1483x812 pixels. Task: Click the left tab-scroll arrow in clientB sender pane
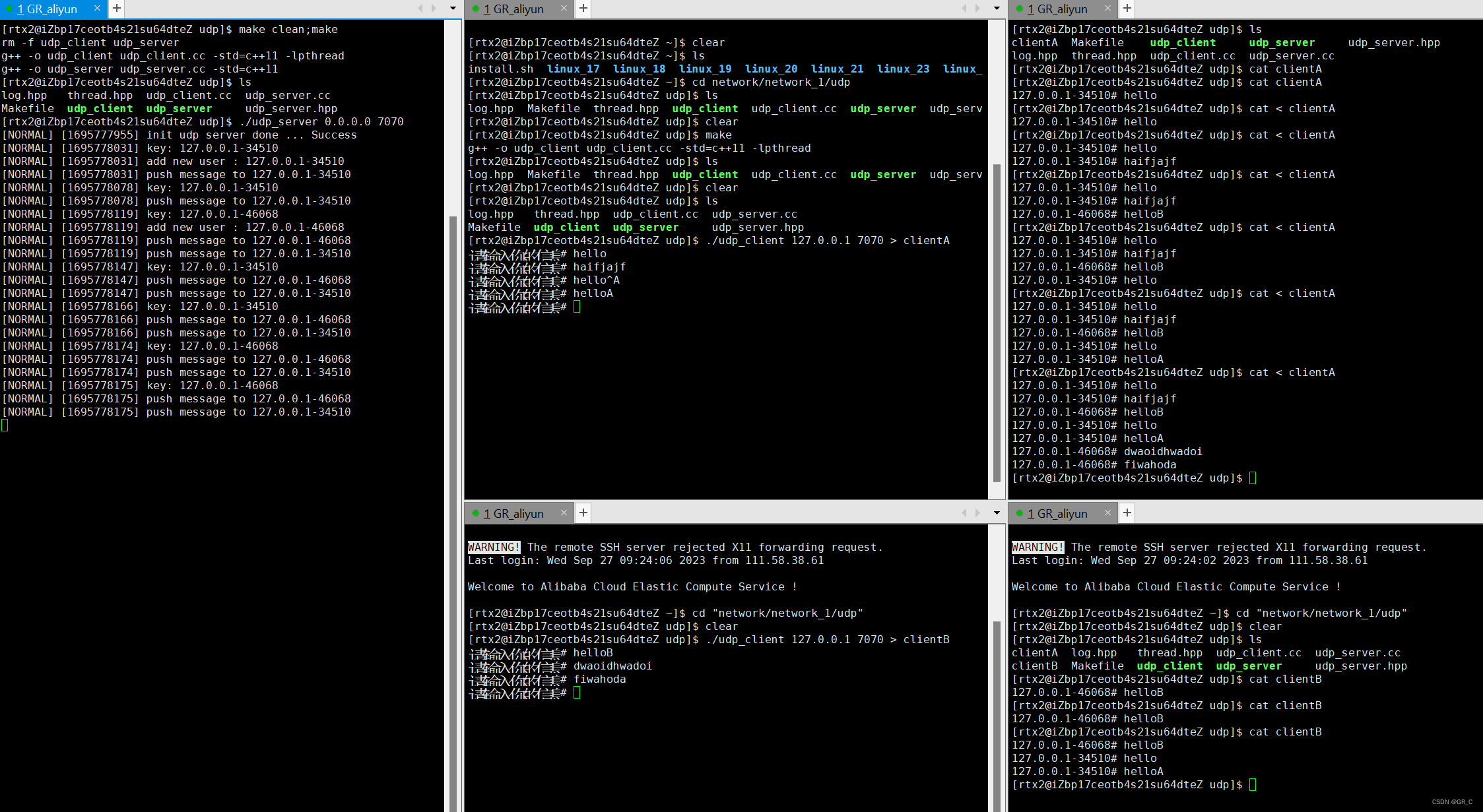pyautogui.click(x=964, y=513)
